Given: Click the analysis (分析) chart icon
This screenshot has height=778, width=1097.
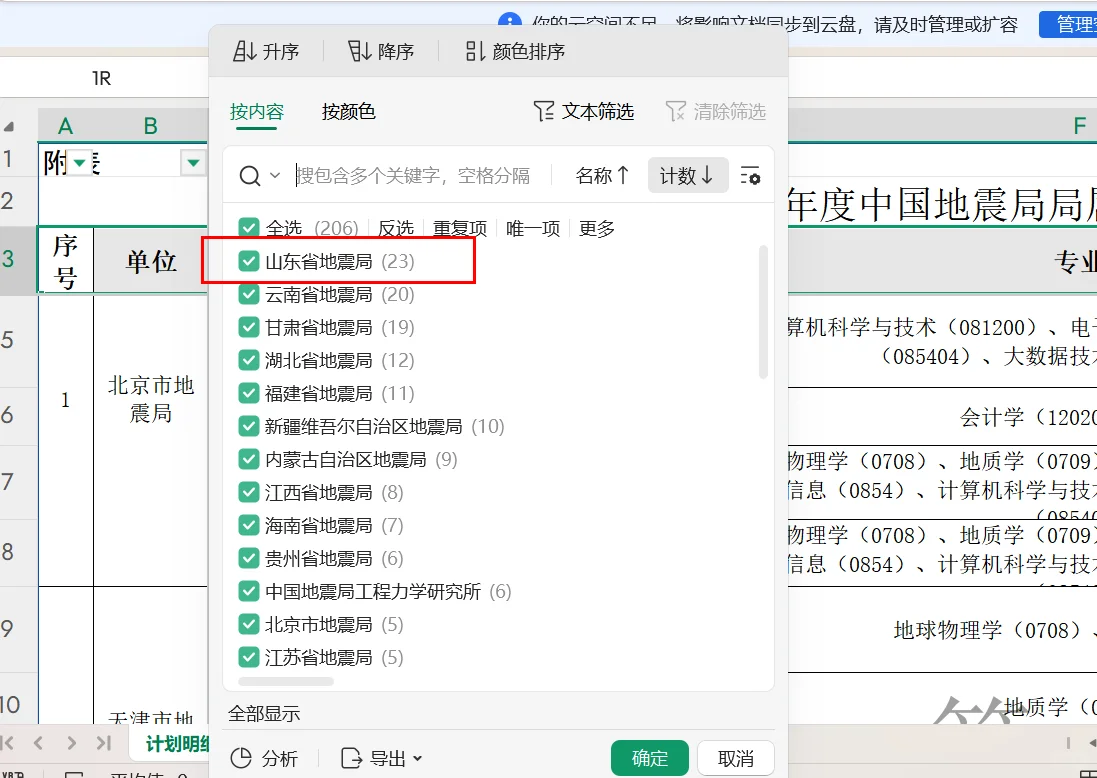Looking at the screenshot, I should (x=241, y=758).
